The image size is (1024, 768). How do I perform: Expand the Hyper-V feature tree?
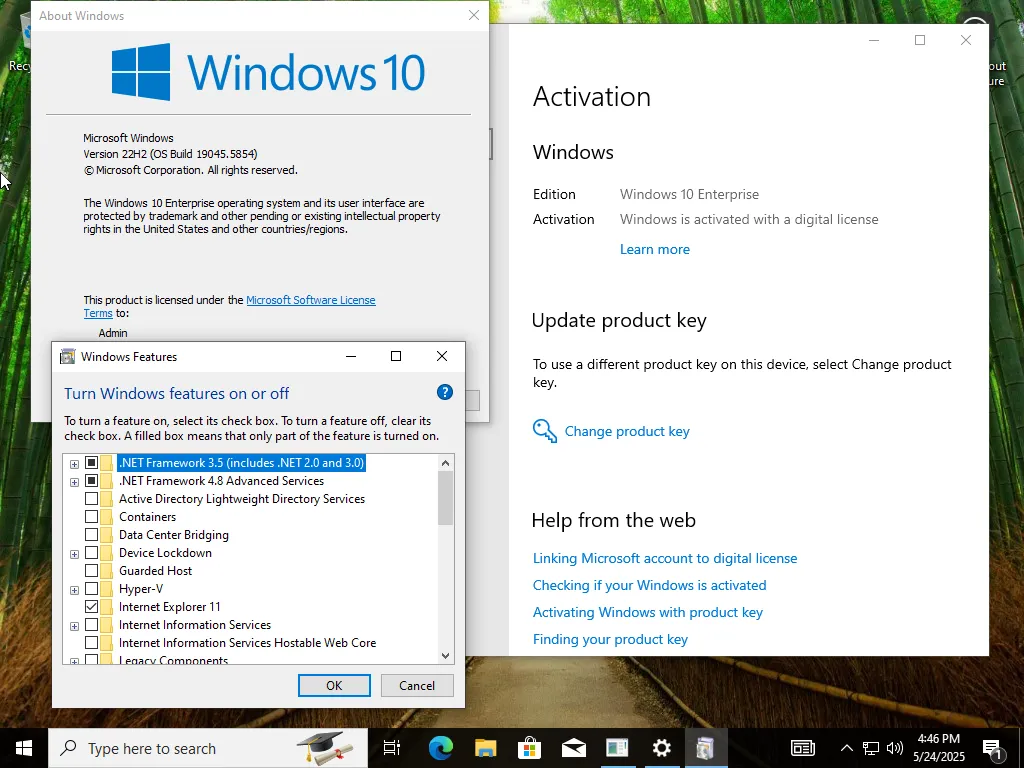[74, 590]
